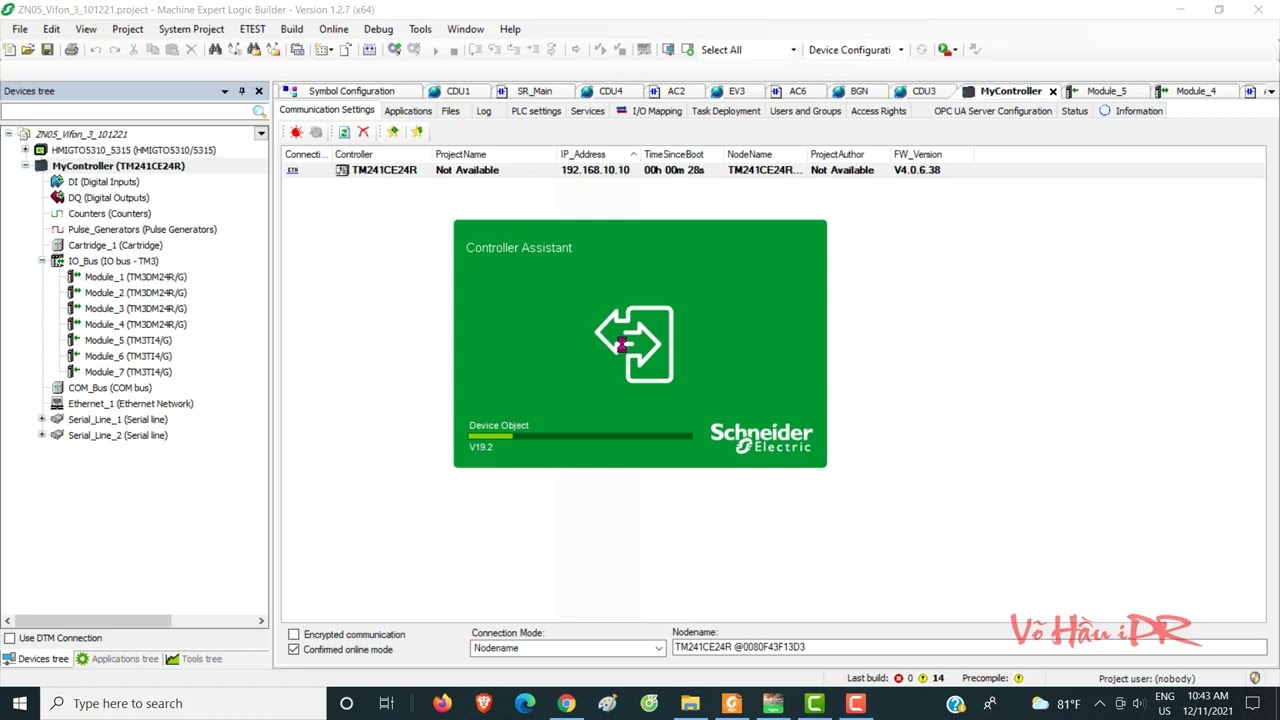Click the Login gear icon in toolbar

394,49
